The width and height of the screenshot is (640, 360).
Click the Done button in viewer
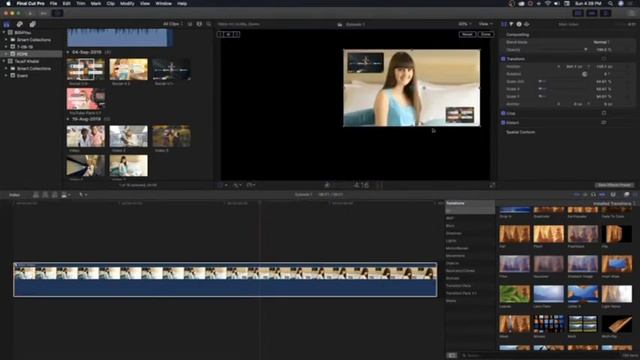point(486,34)
